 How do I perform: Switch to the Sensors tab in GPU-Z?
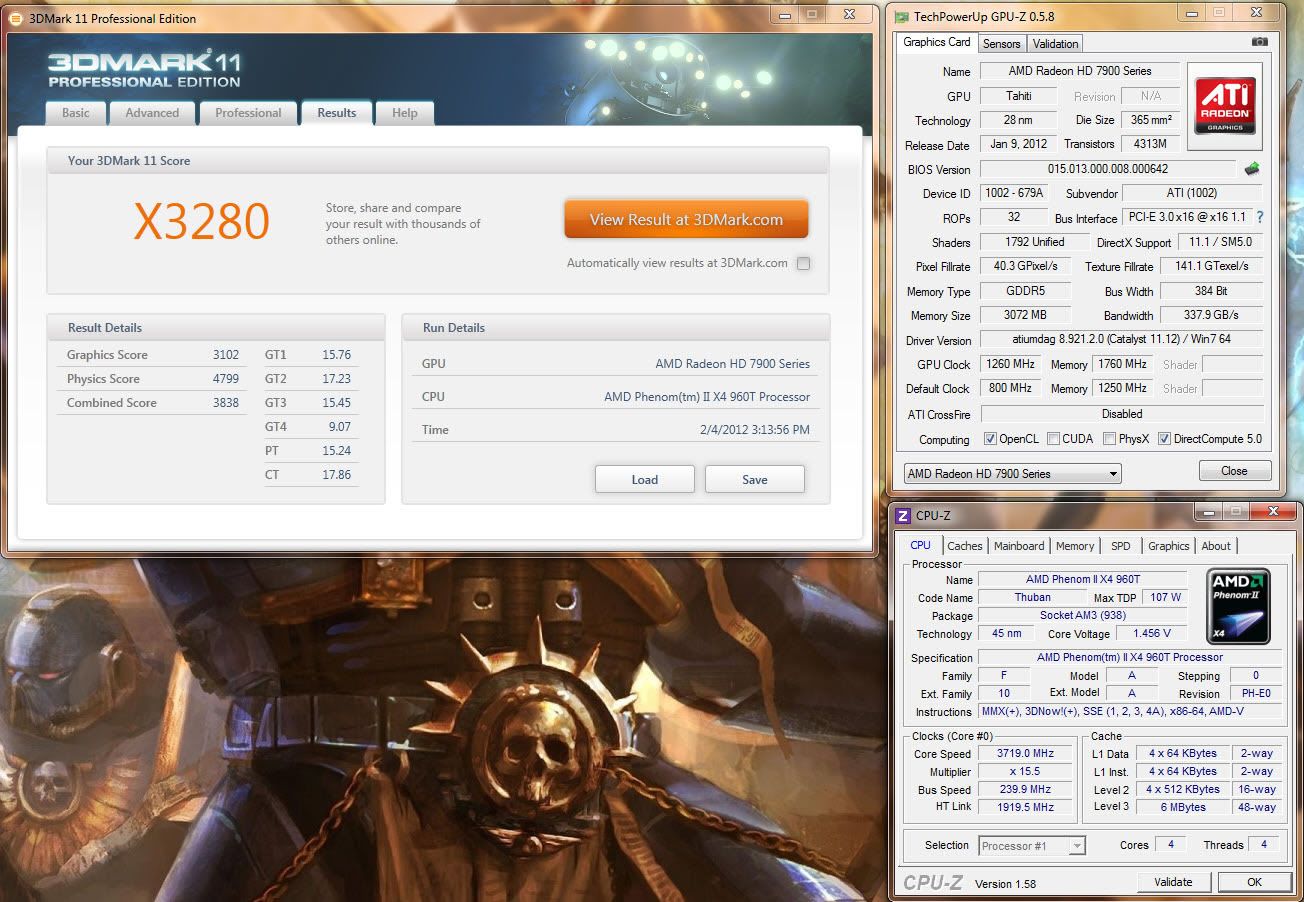1001,44
